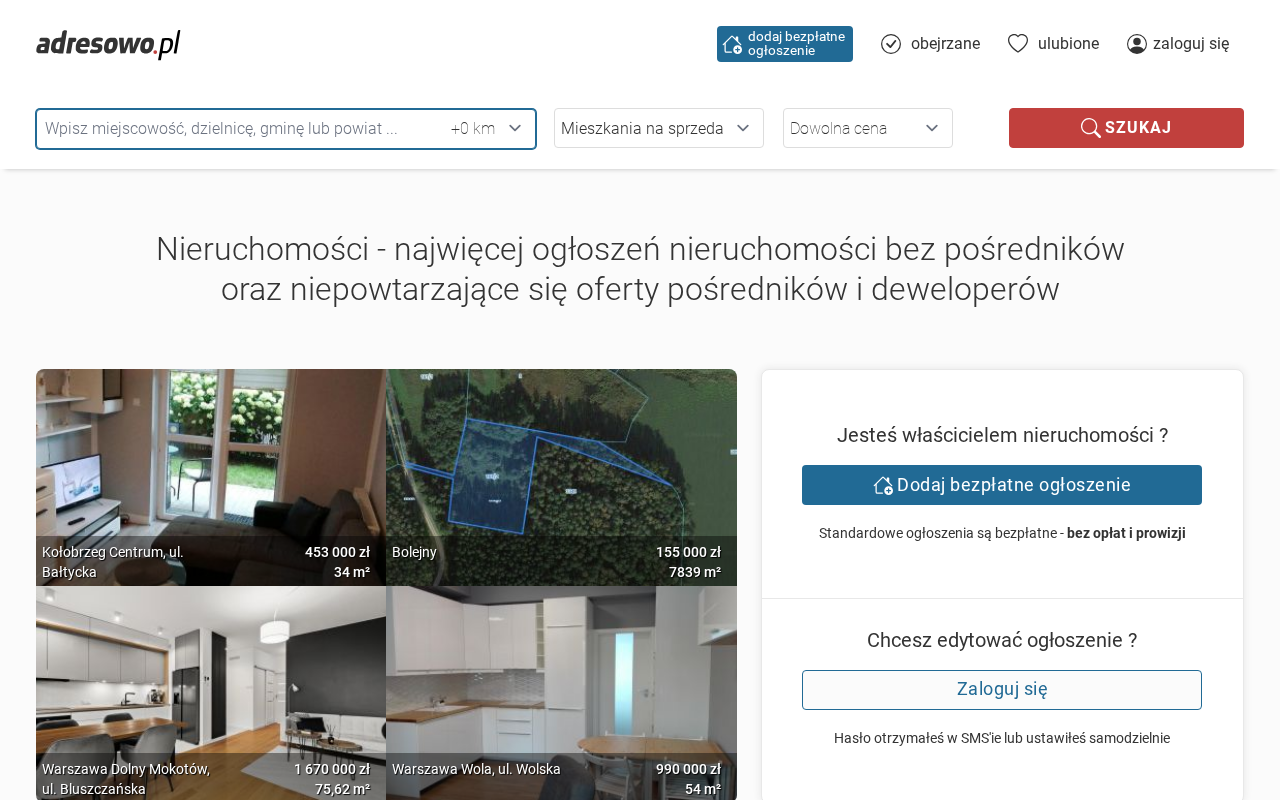Viewport: 1280px width, 800px height.
Task: Click the magnifier icon in the Szukaj button
Action: [x=1090, y=128]
